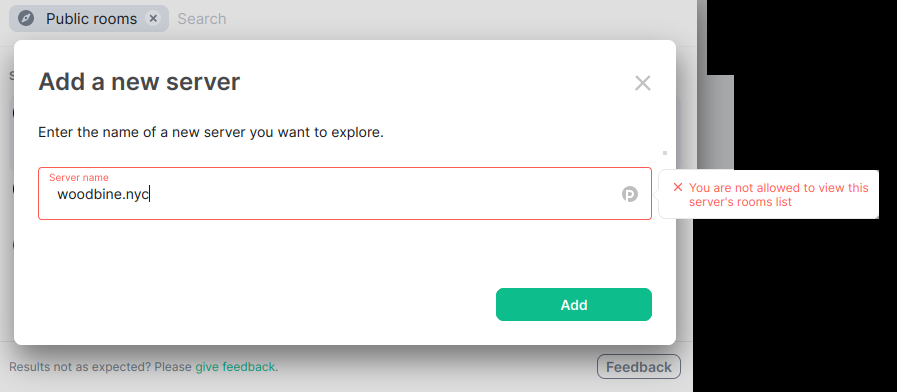Screen dimensions: 897x392
Task: Click the red X icon in error tooltip
Action: (678, 187)
